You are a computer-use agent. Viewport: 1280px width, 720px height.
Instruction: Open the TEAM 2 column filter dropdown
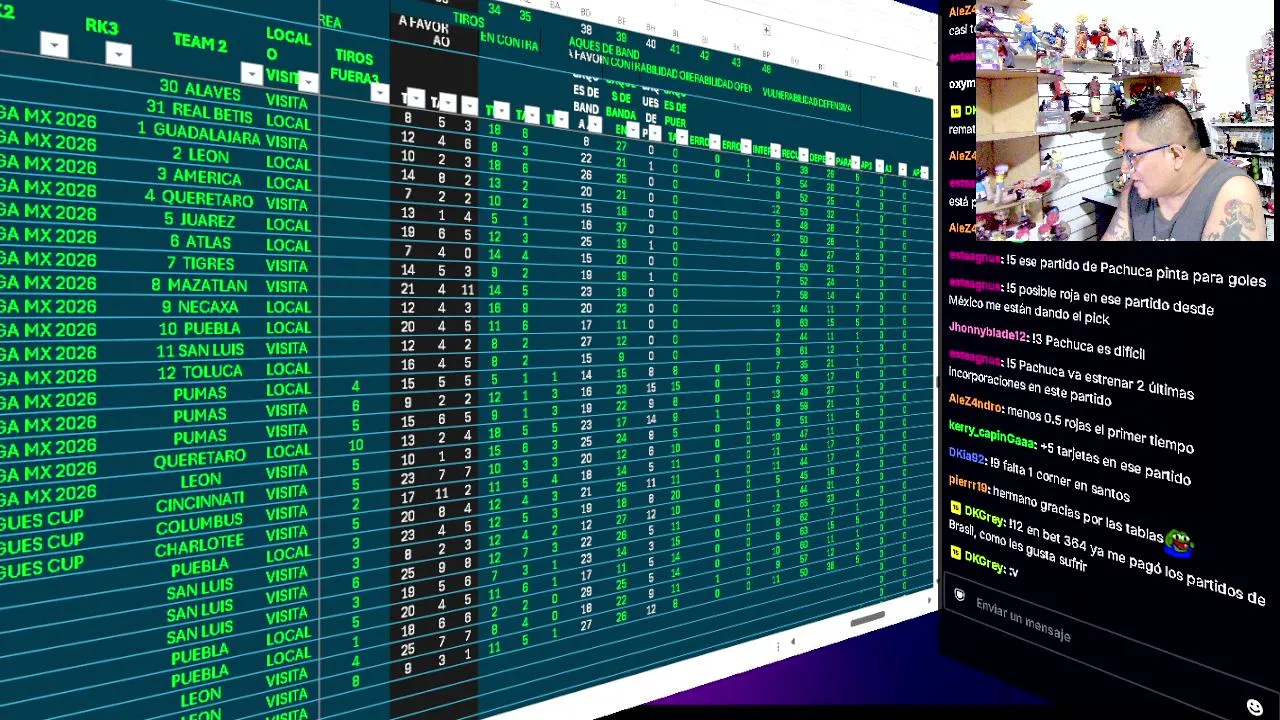click(251, 74)
